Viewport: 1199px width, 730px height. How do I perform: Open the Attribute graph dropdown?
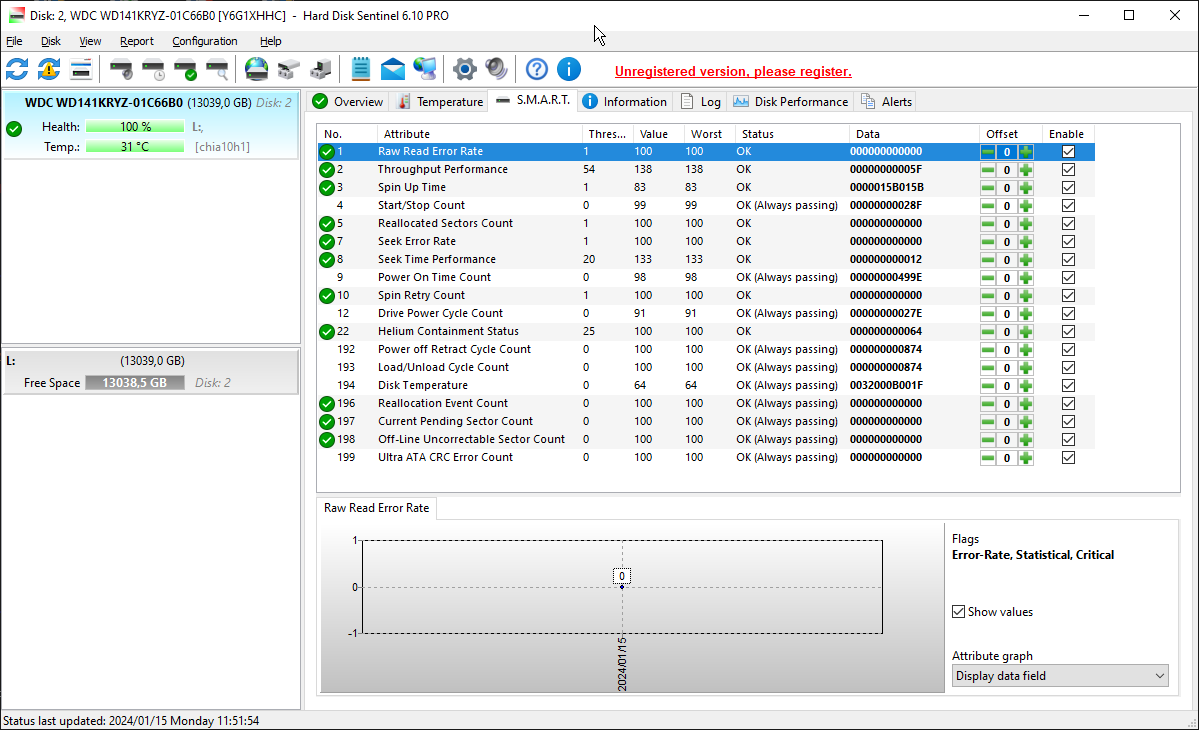1060,676
